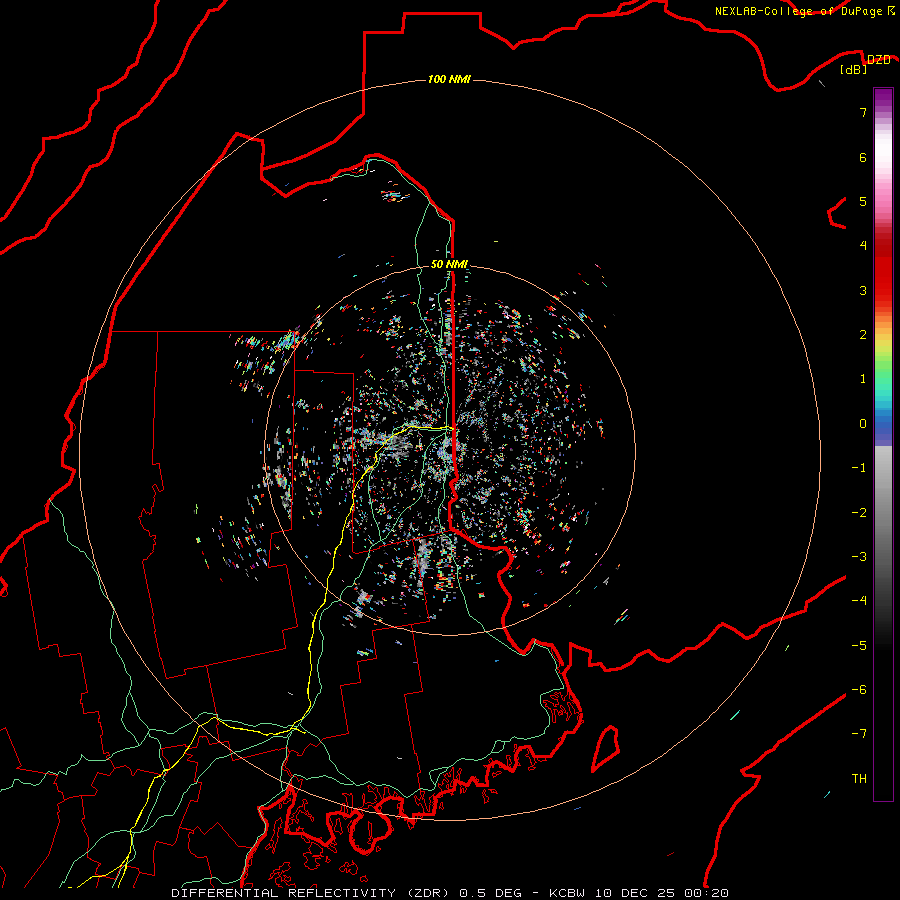Click the -1 value on the color scale
The height and width of the screenshot is (900, 900).
[859, 468]
